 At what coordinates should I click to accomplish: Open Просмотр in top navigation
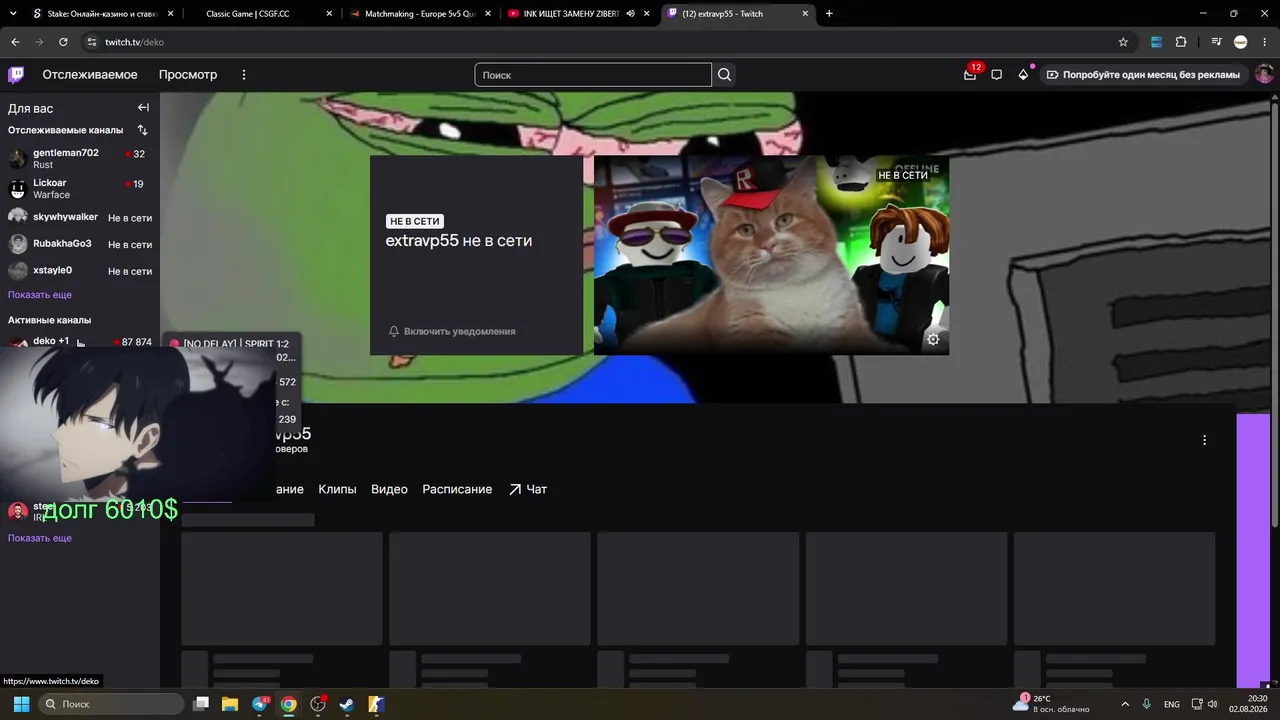[x=188, y=75]
